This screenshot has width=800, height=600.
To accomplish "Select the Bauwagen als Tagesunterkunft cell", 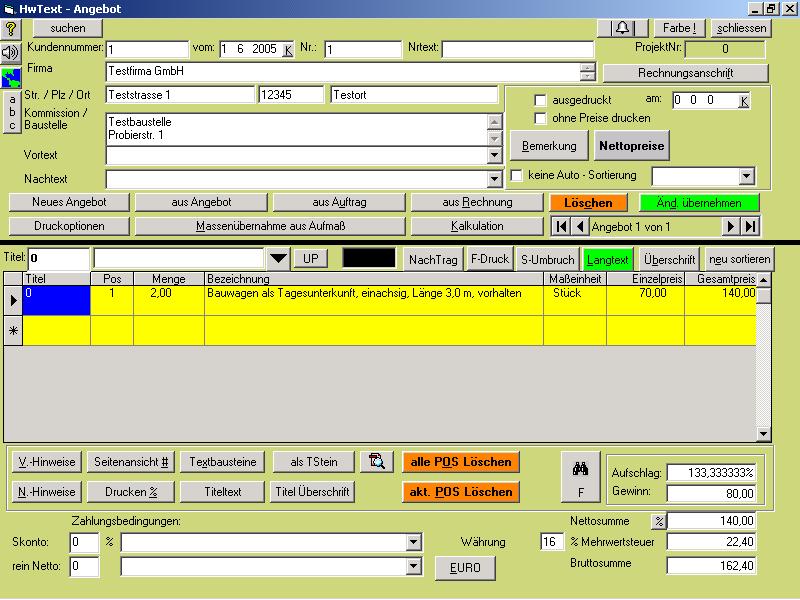I will (x=373, y=301).
